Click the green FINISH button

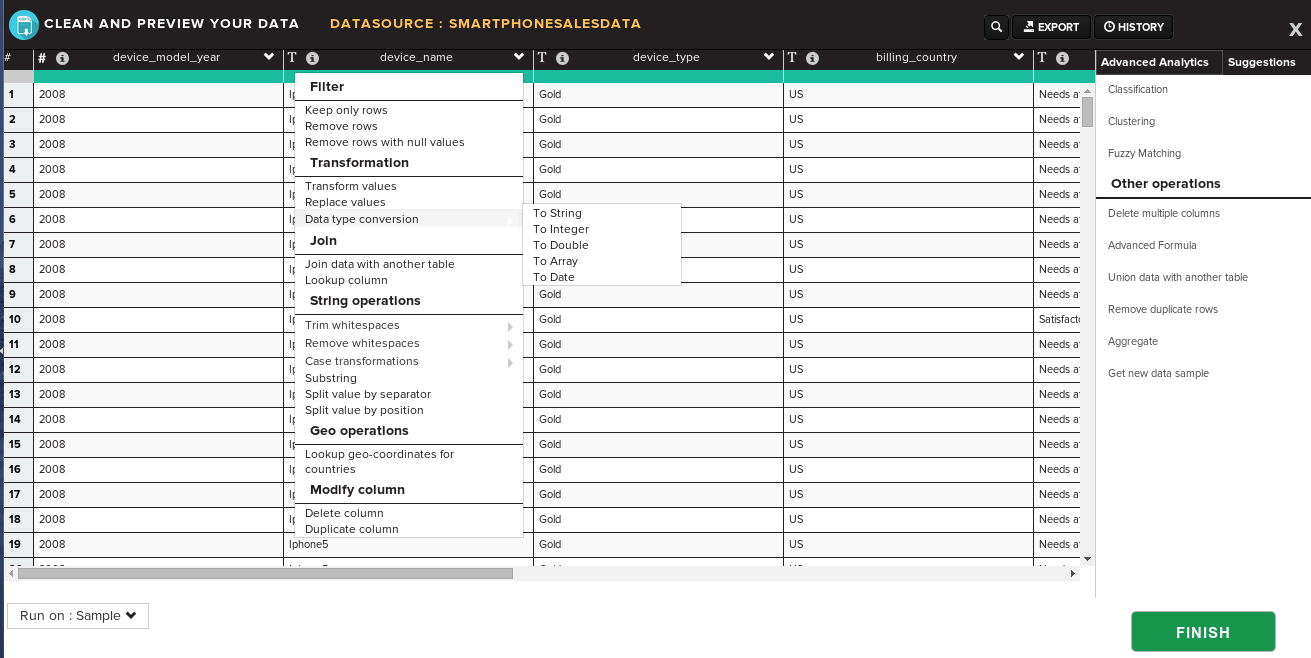1203,632
